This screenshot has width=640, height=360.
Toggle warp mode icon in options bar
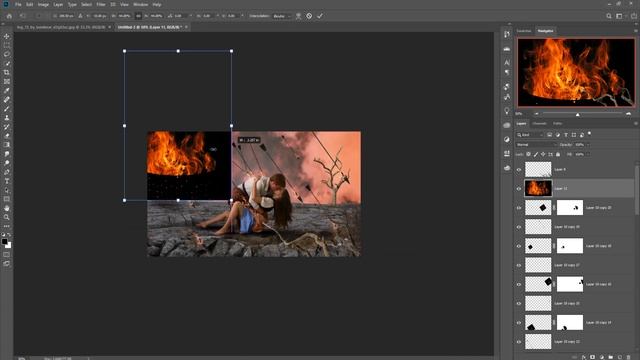click(x=298, y=16)
